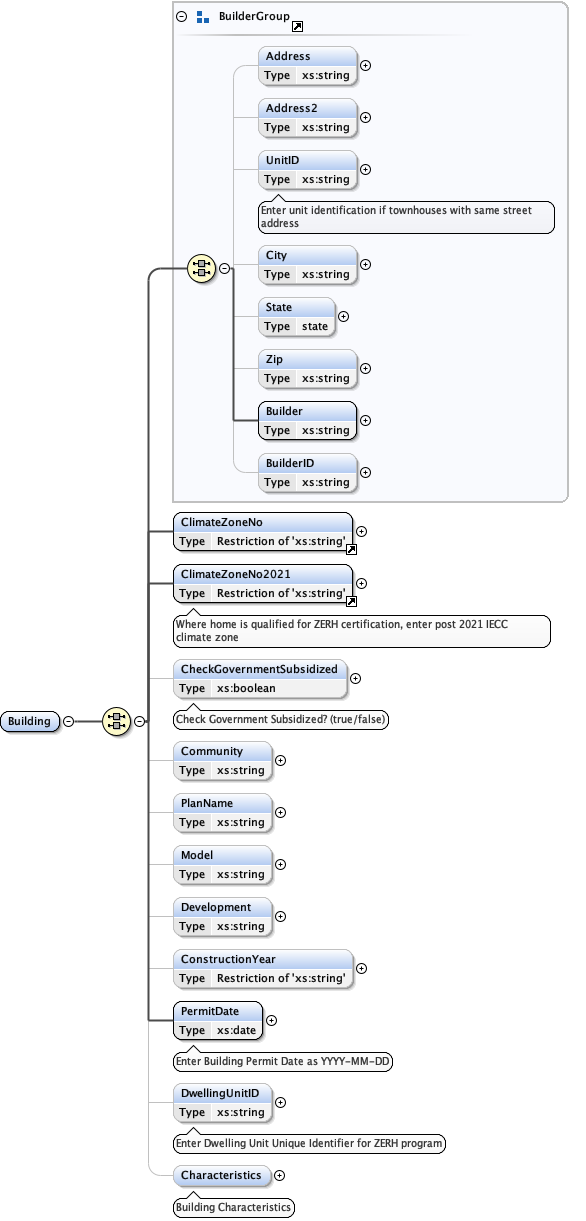Collapse the main Building sequence children
The height and width of the screenshot is (1221, 586).
[x=140, y=721]
